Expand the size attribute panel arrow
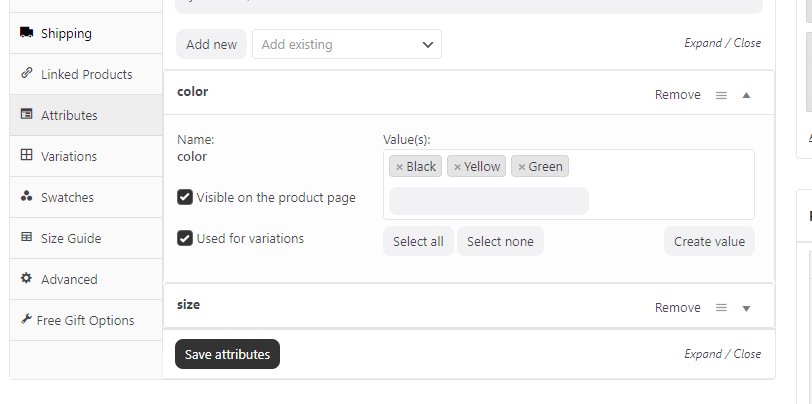 pos(746,308)
